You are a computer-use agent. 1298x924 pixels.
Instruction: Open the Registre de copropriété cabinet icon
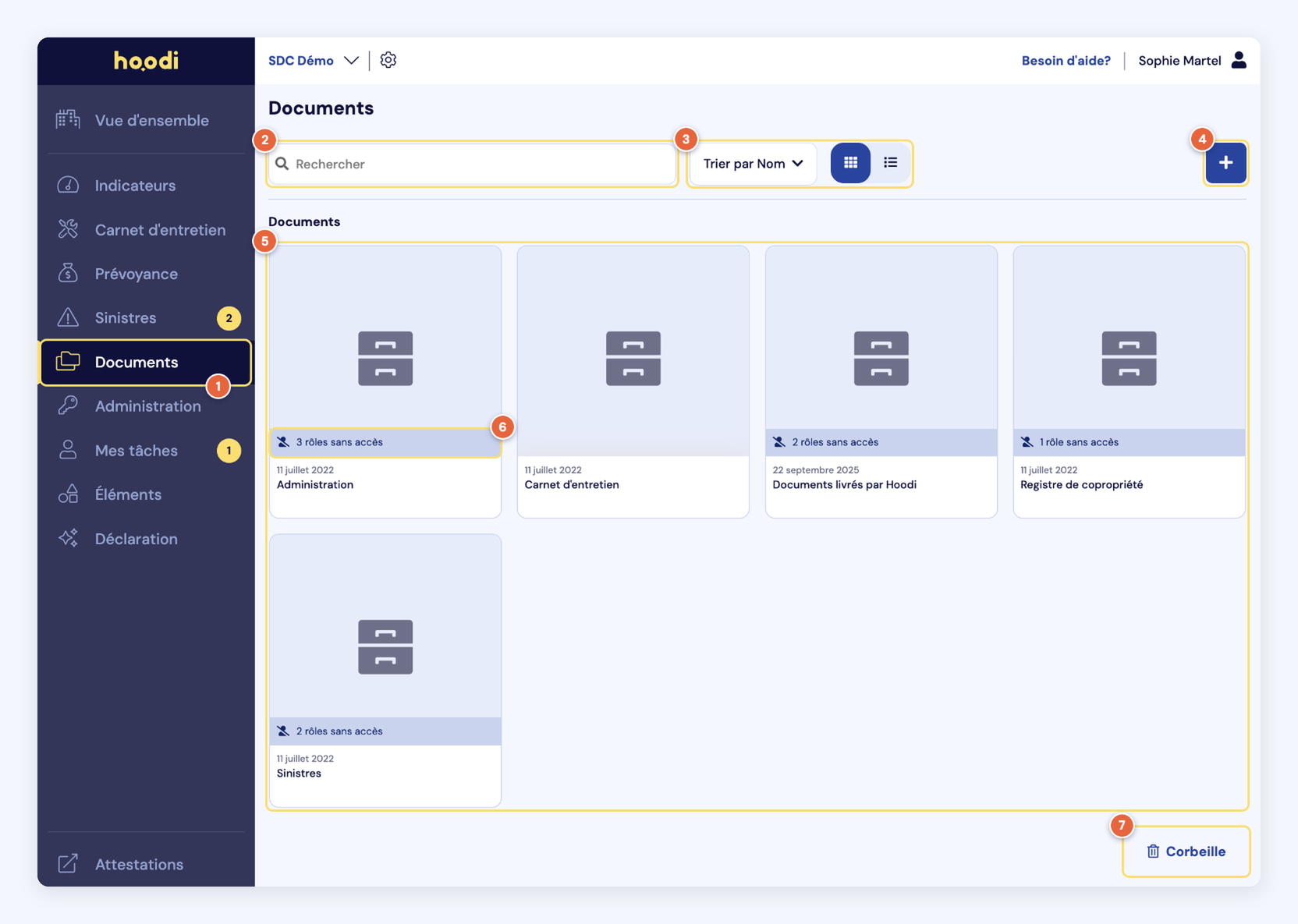(x=1129, y=359)
